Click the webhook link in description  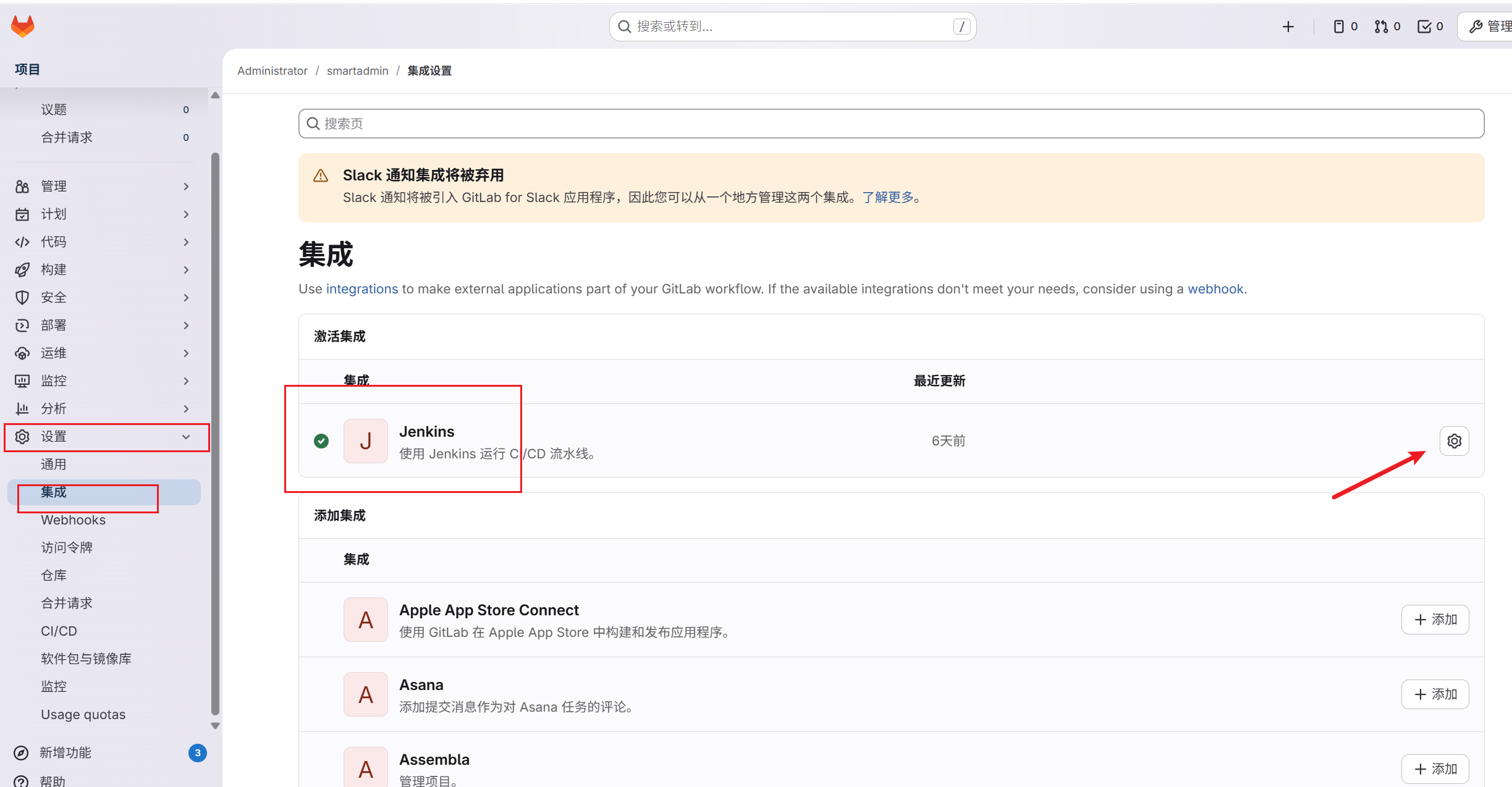1215,289
